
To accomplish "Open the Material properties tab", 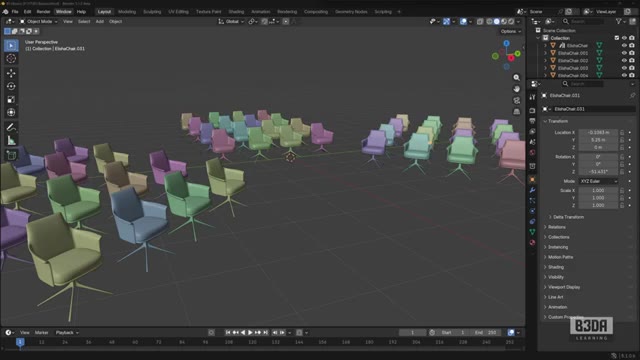I will point(532,242).
